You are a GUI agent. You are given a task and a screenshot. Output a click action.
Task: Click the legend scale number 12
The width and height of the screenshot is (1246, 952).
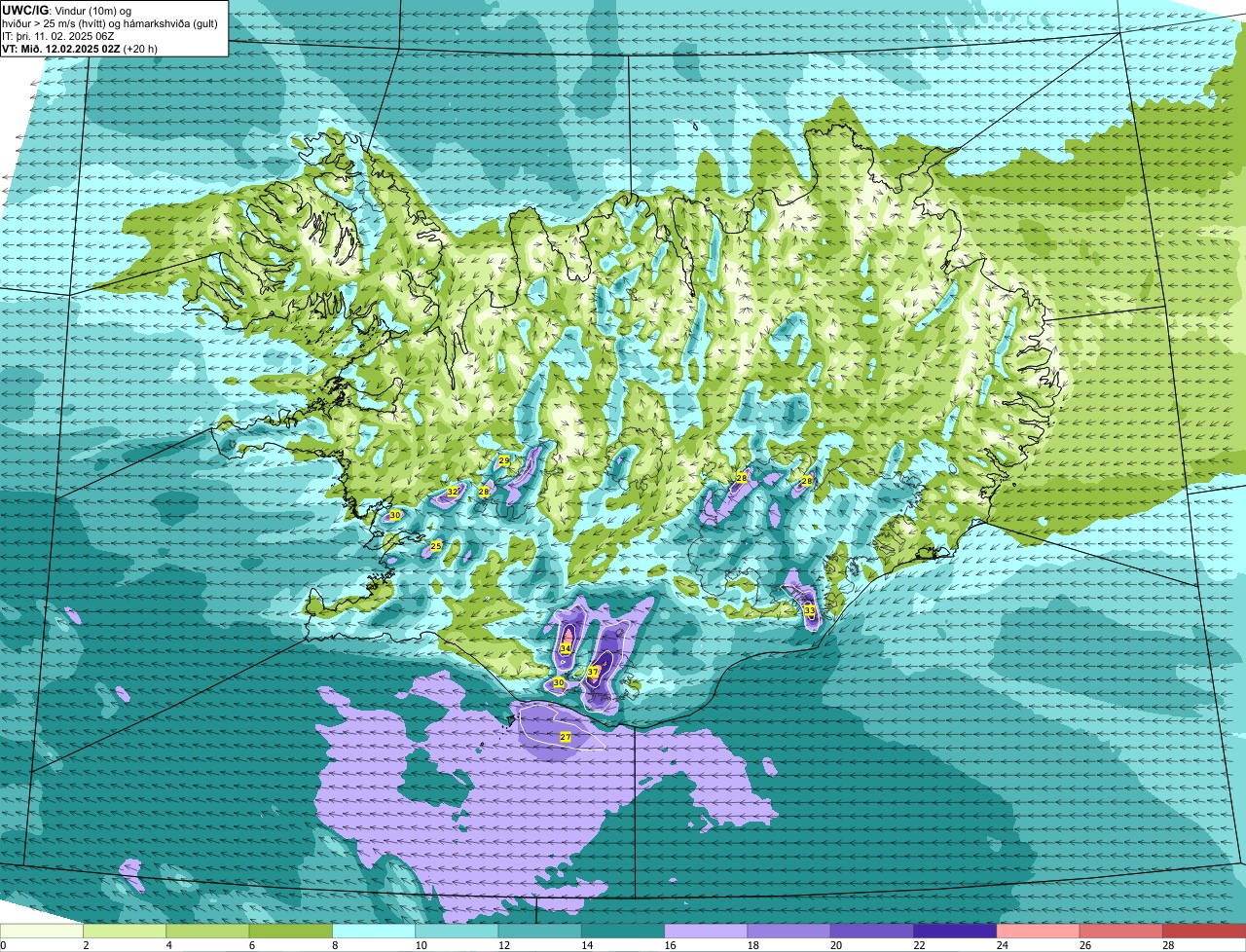[x=502, y=945]
